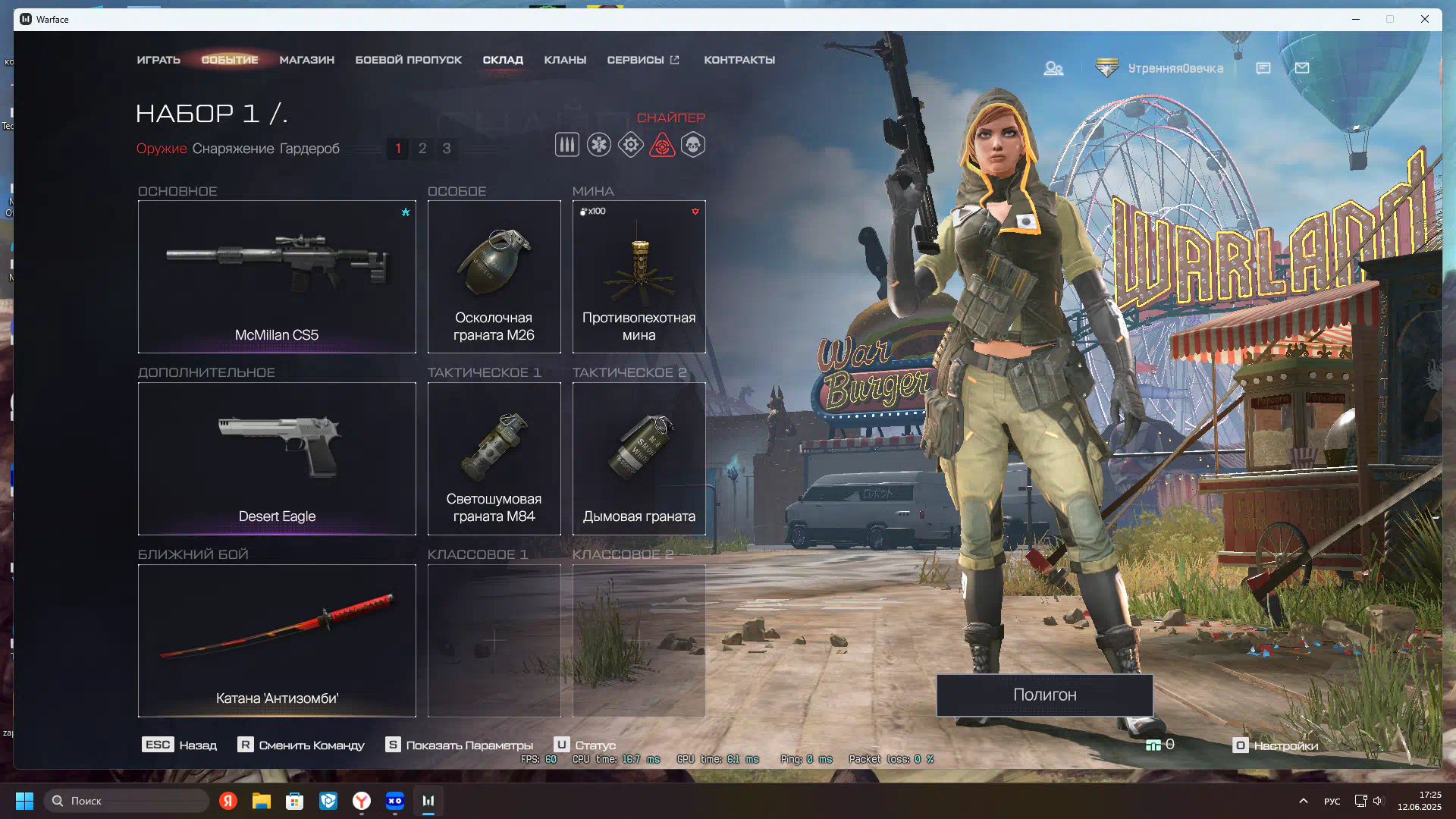Open Yandex app in taskbar

pos(228,801)
